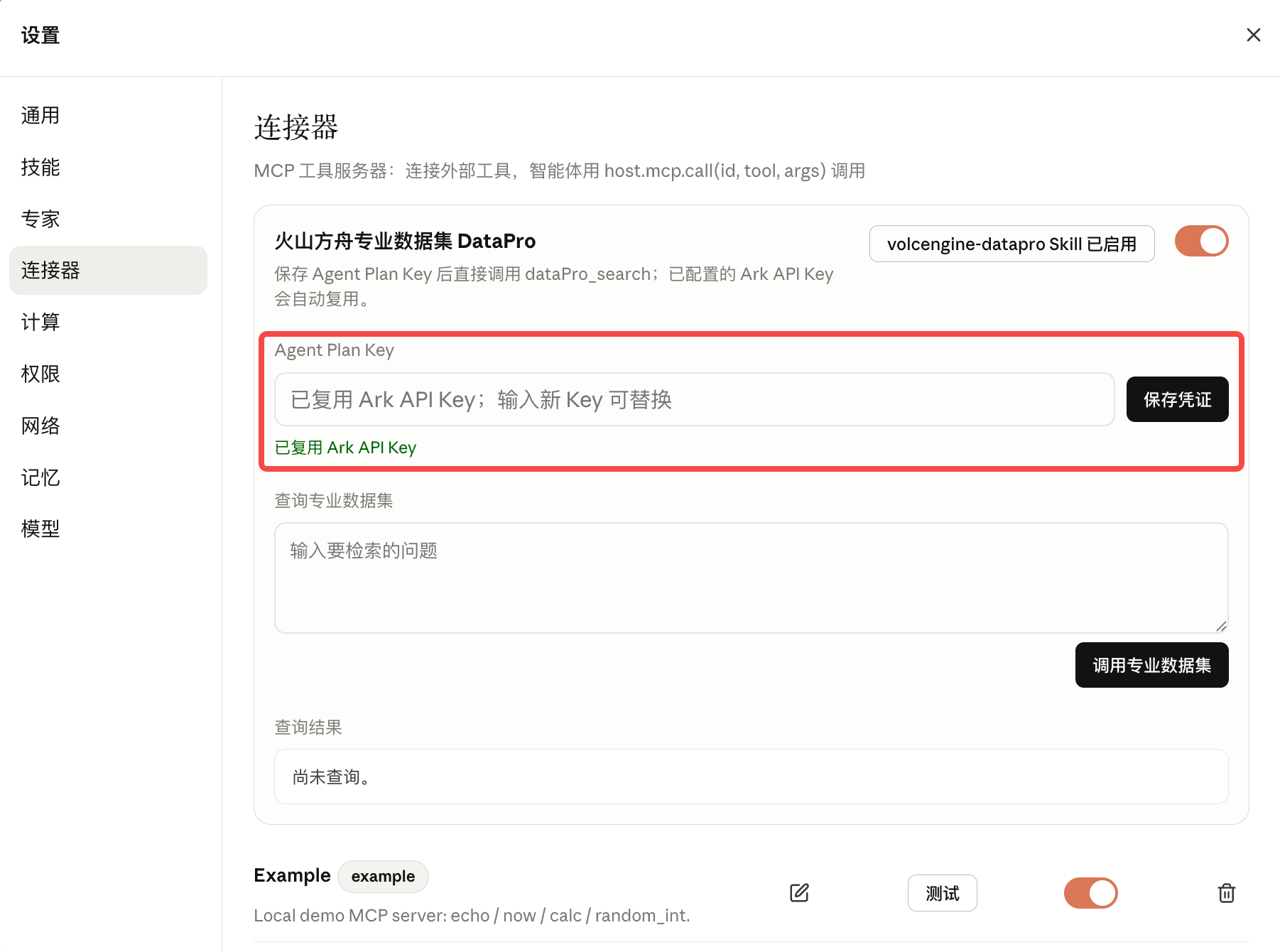Toggle the DataPro connector switch
Screen dimensions: 1280x952
point(1202,241)
